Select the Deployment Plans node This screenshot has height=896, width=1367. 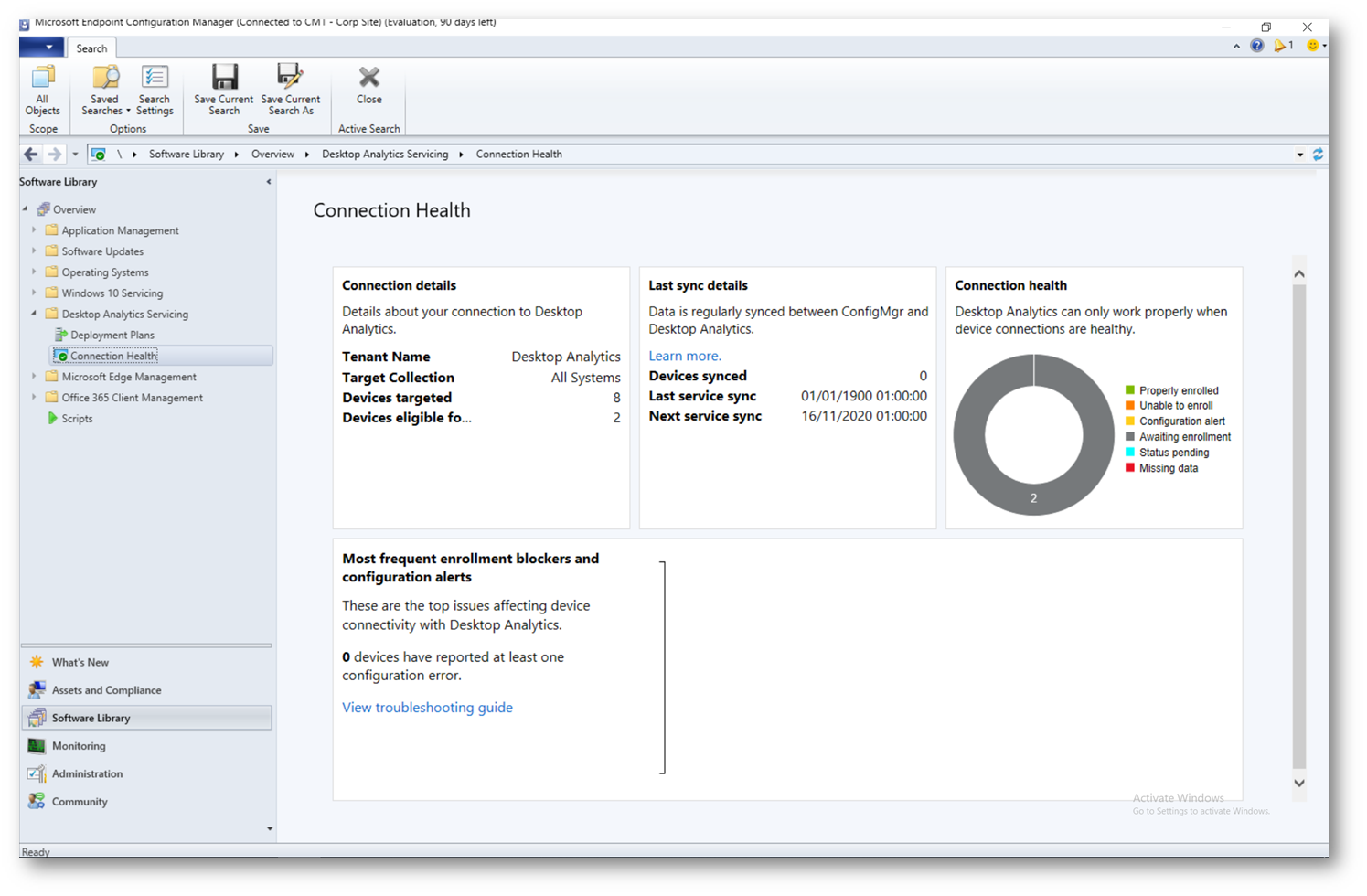112,336
